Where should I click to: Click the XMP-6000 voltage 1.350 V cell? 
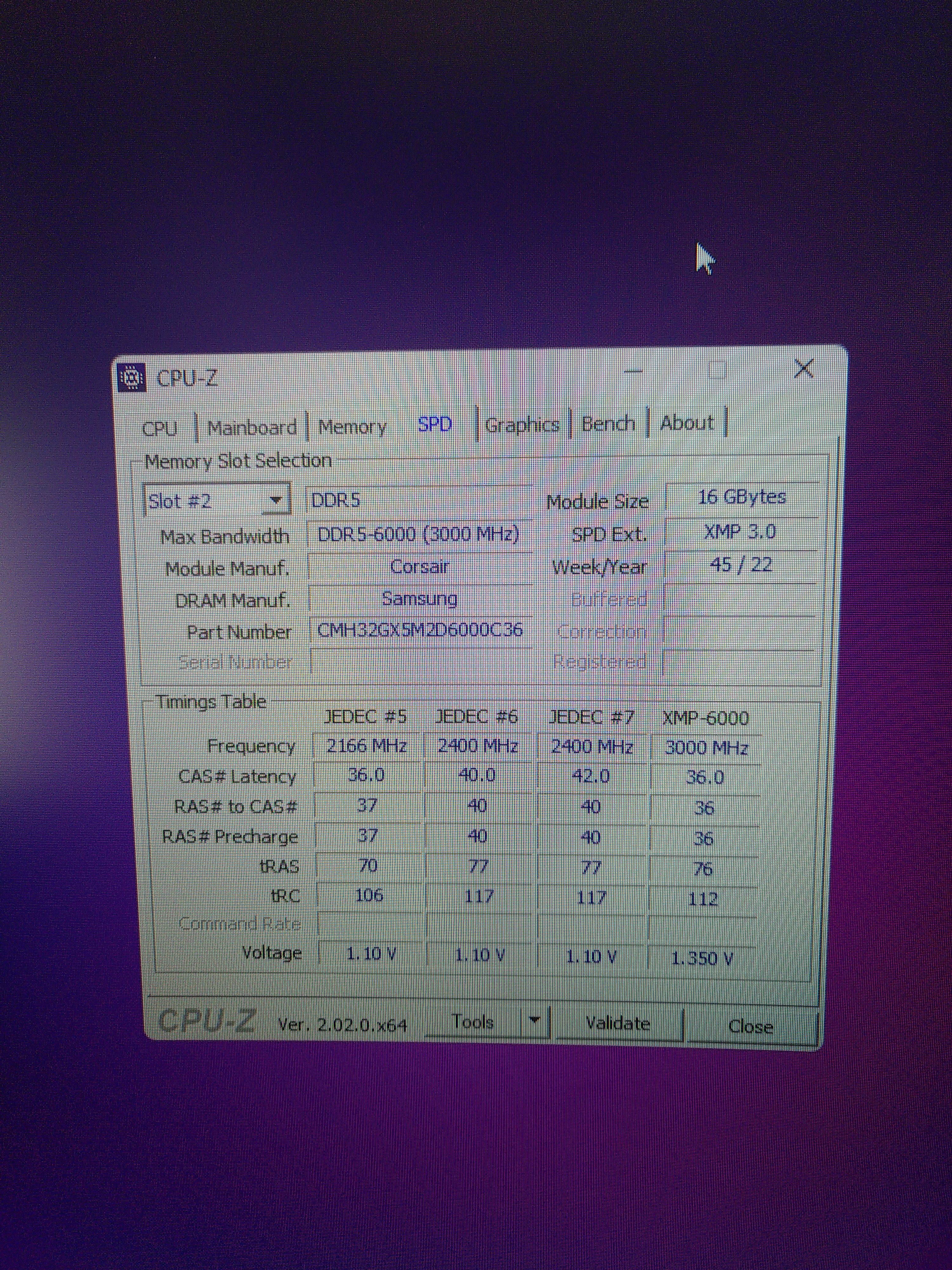[702, 958]
